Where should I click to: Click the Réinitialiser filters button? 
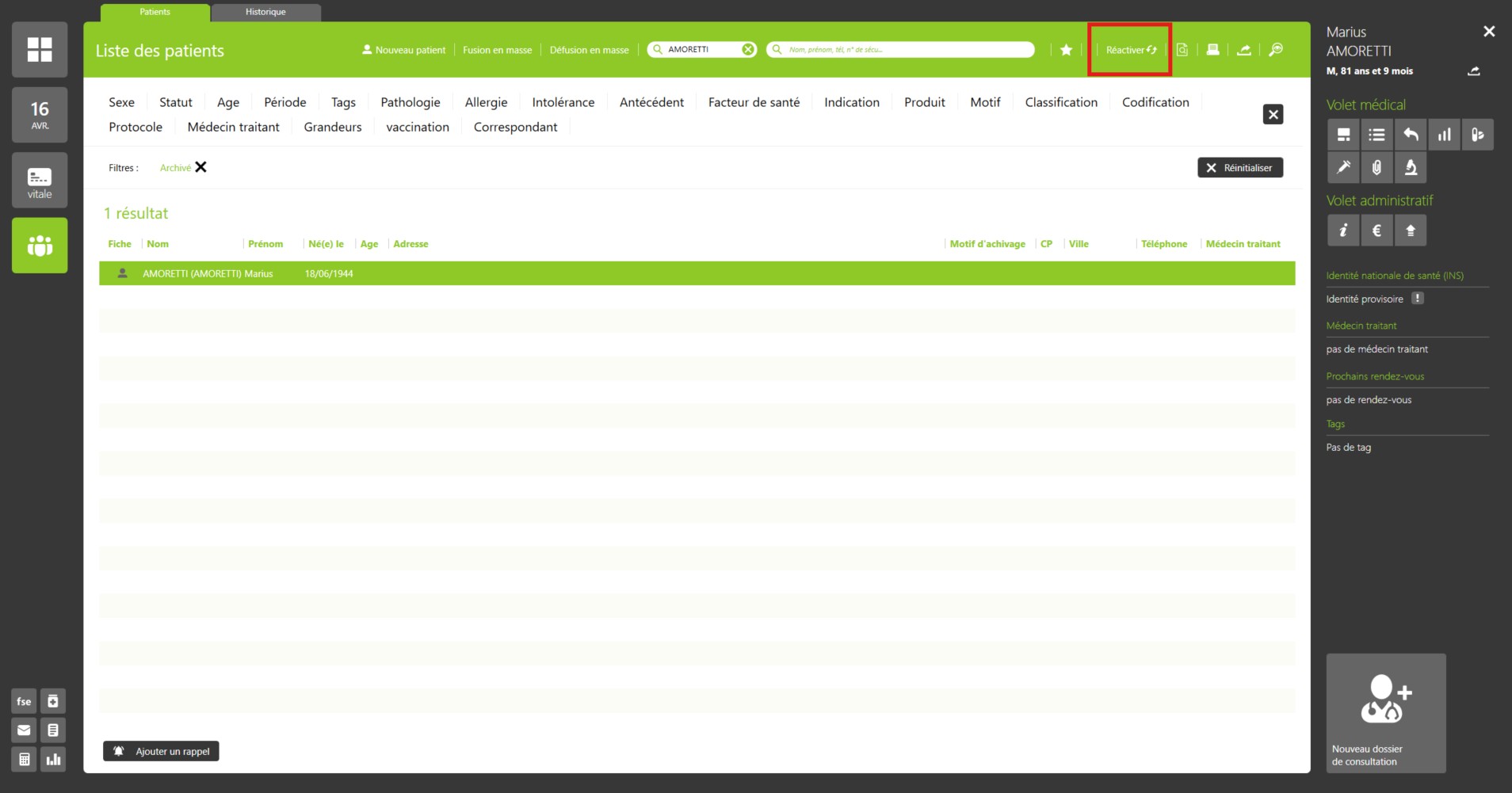1239,168
